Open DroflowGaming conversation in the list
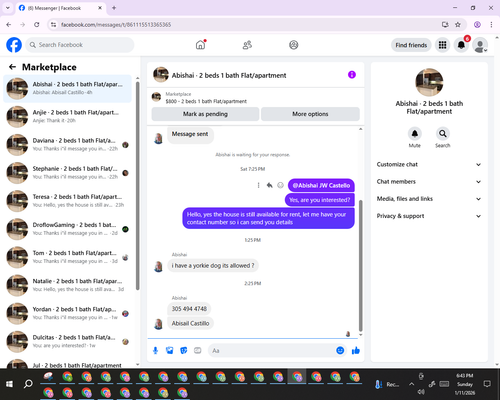This screenshot has height=400, width=500. tap(67, 229)
